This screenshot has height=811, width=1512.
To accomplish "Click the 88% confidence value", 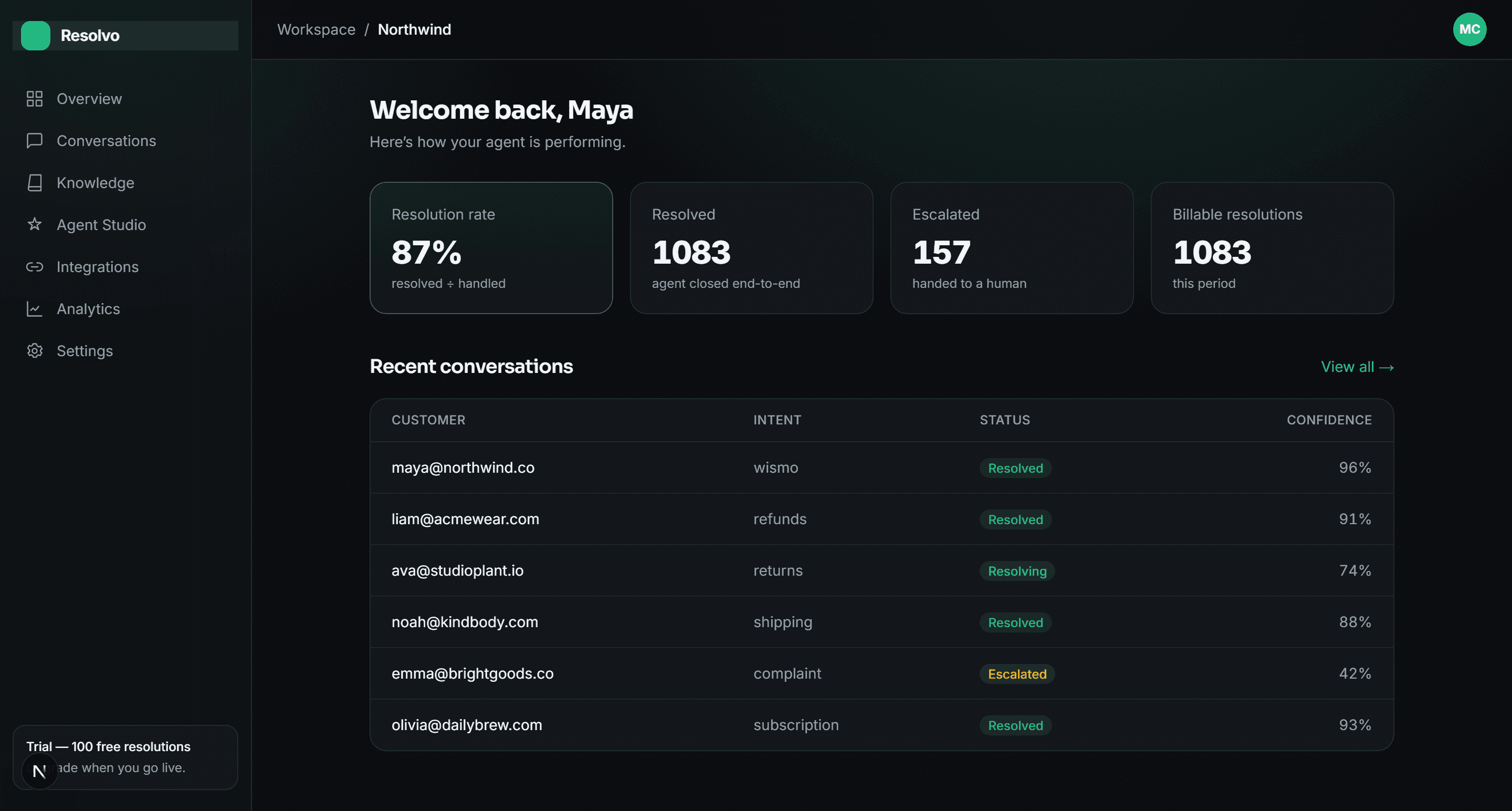I will [x=1354, y=622].
